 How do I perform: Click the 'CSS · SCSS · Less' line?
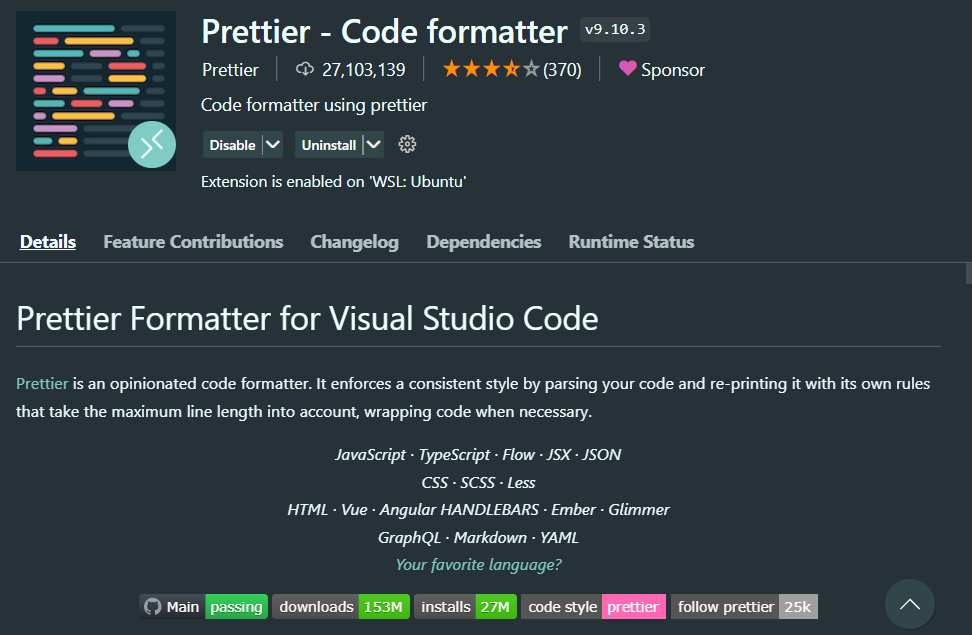(x=478, y=482)
